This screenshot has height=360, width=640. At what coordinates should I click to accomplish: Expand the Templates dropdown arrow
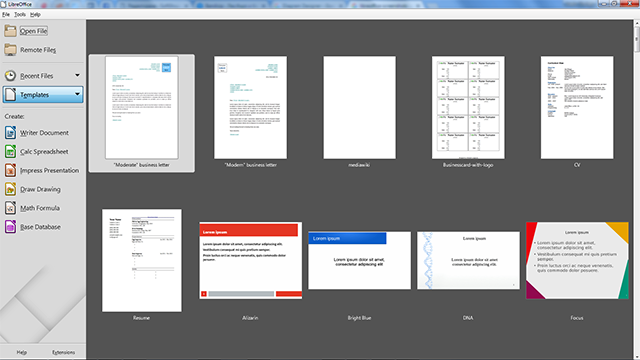(x=77, y=94)
